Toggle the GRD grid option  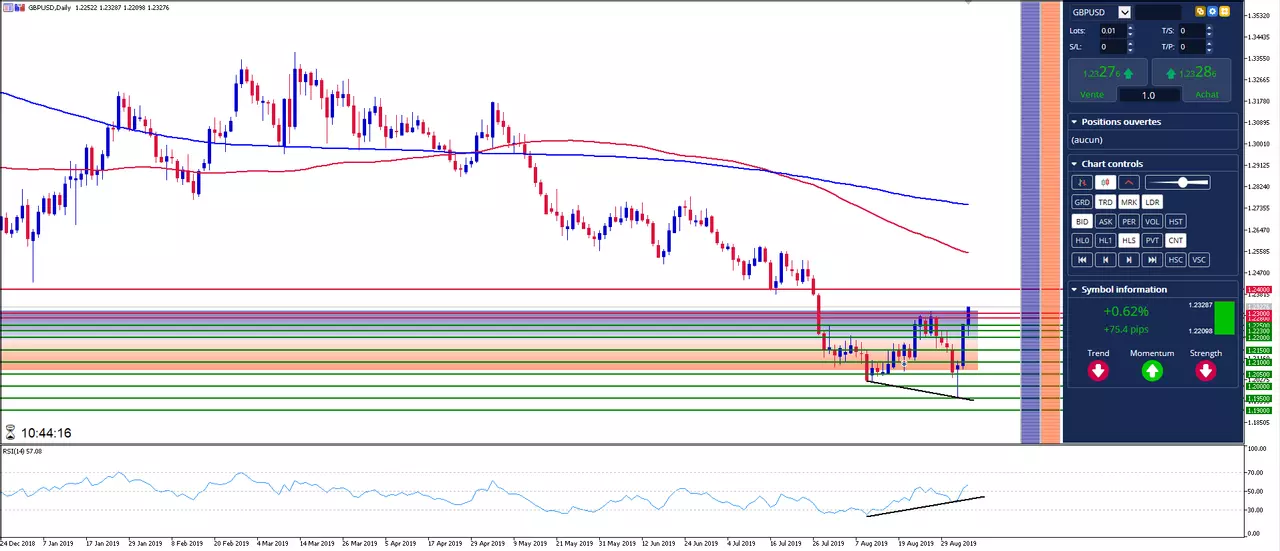(x=1082, y=202)
